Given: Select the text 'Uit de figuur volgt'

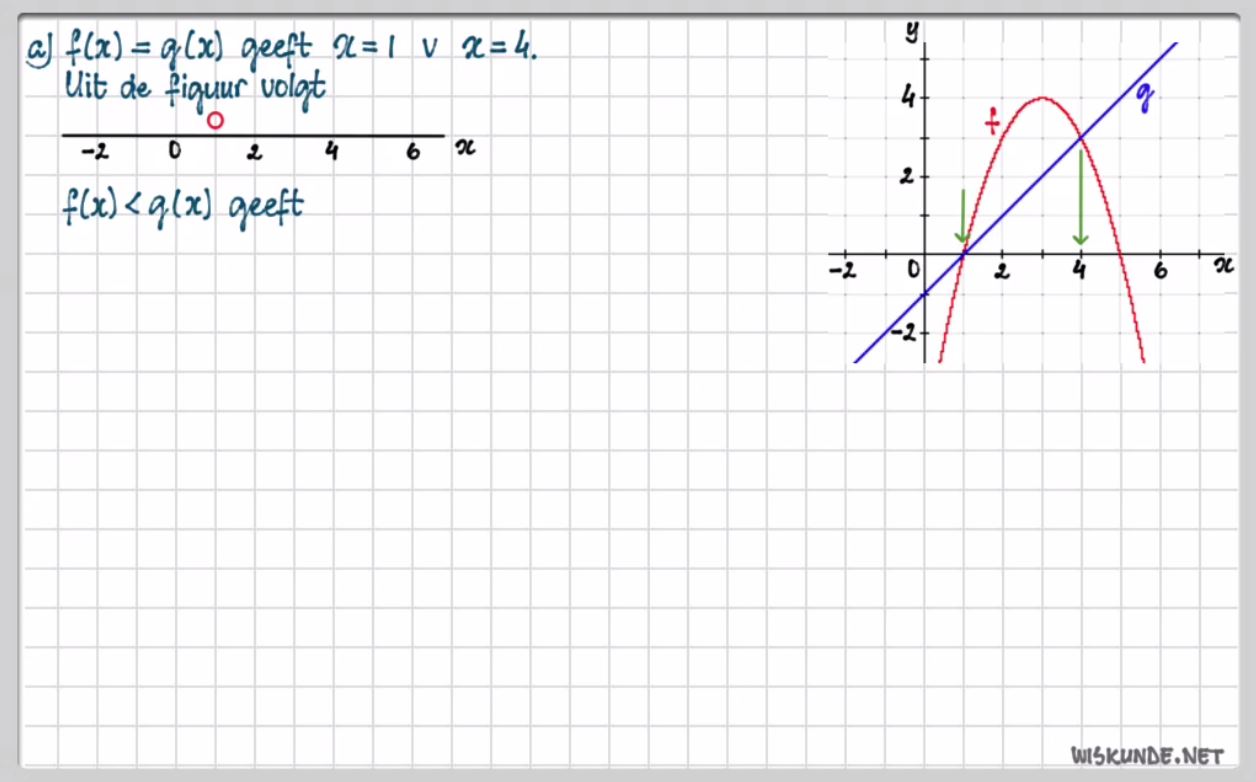Looking at the screenshot, I should point(194,88).
